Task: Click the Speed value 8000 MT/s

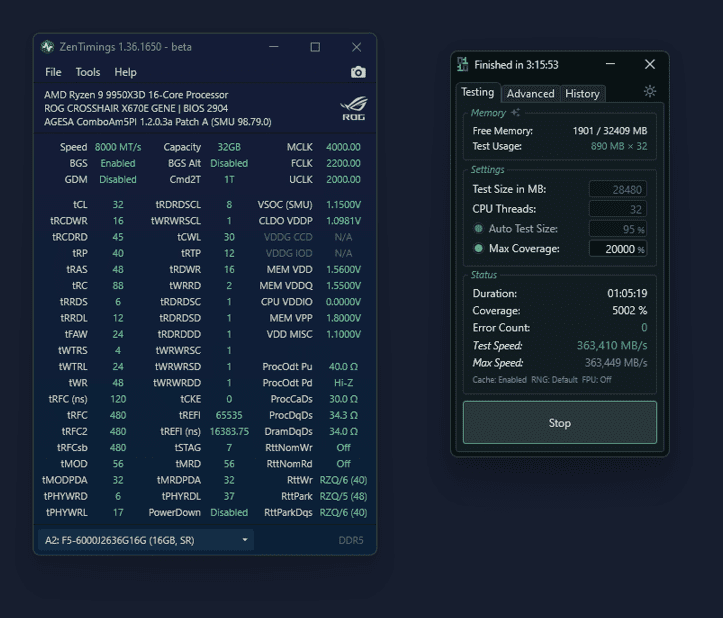Action: pos(118,147)
